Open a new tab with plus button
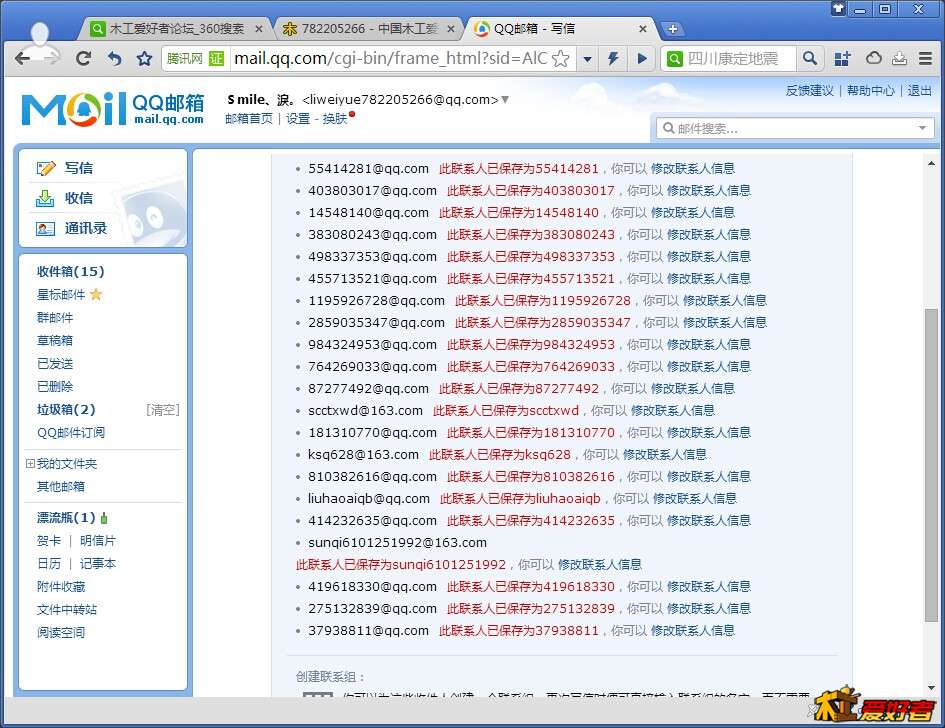 pyautogui.click(x=673, y=28)
